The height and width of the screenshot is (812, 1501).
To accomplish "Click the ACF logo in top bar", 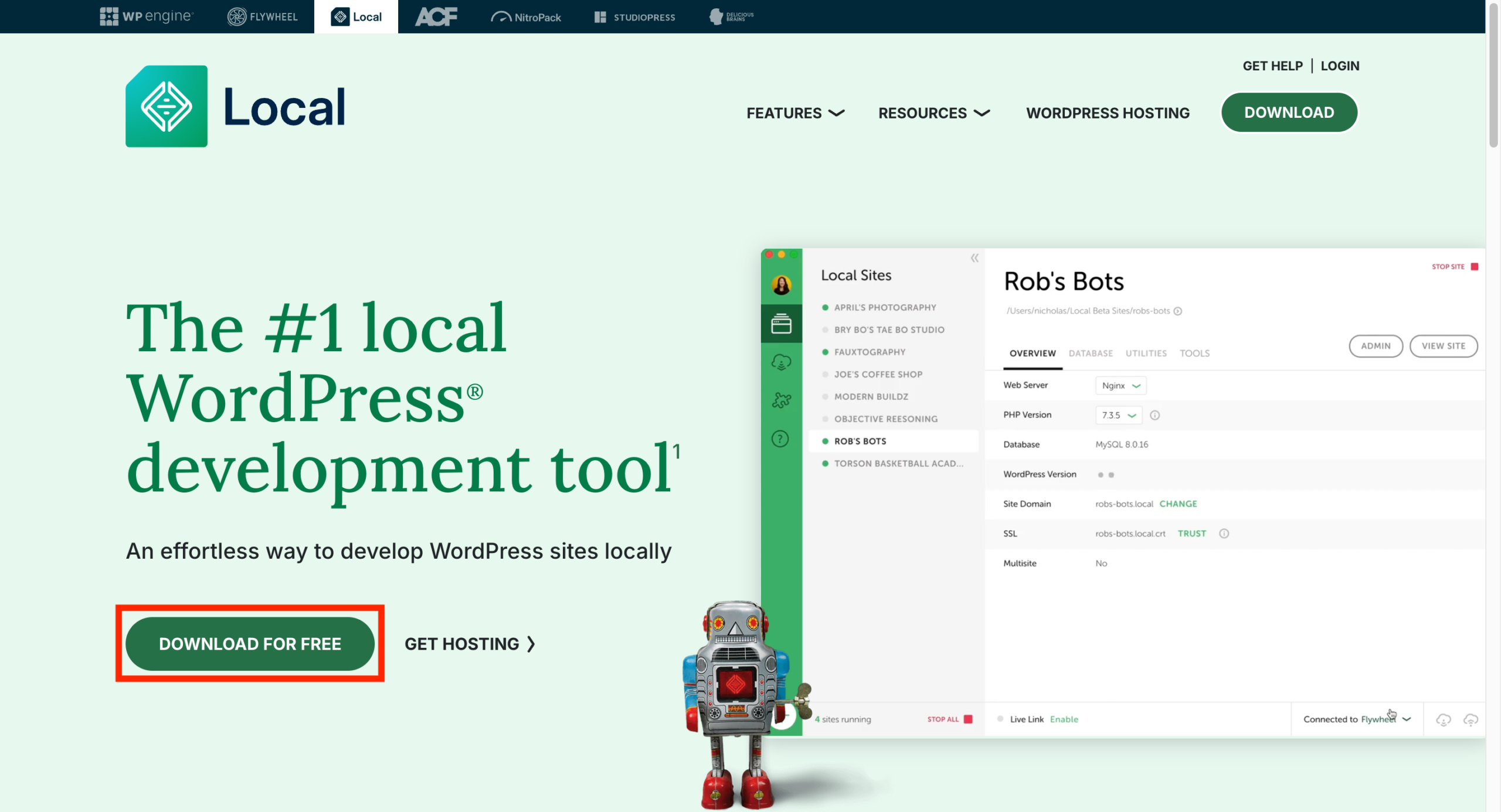I will pyautogui.click(x=436, y=16).
